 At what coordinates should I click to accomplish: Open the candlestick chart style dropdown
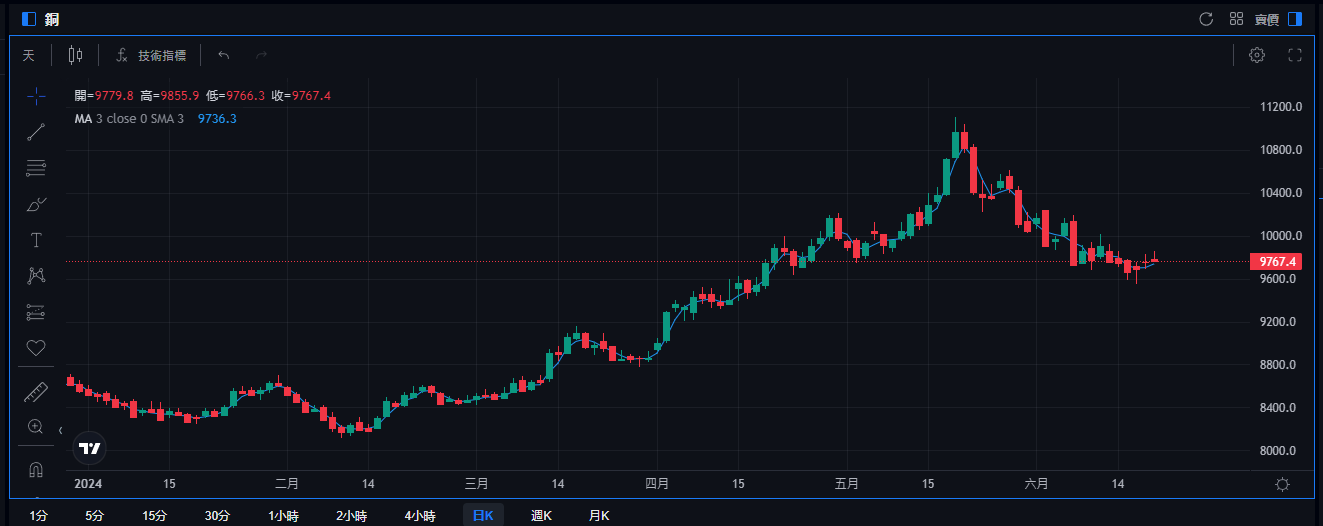click(x=76, y=55)
